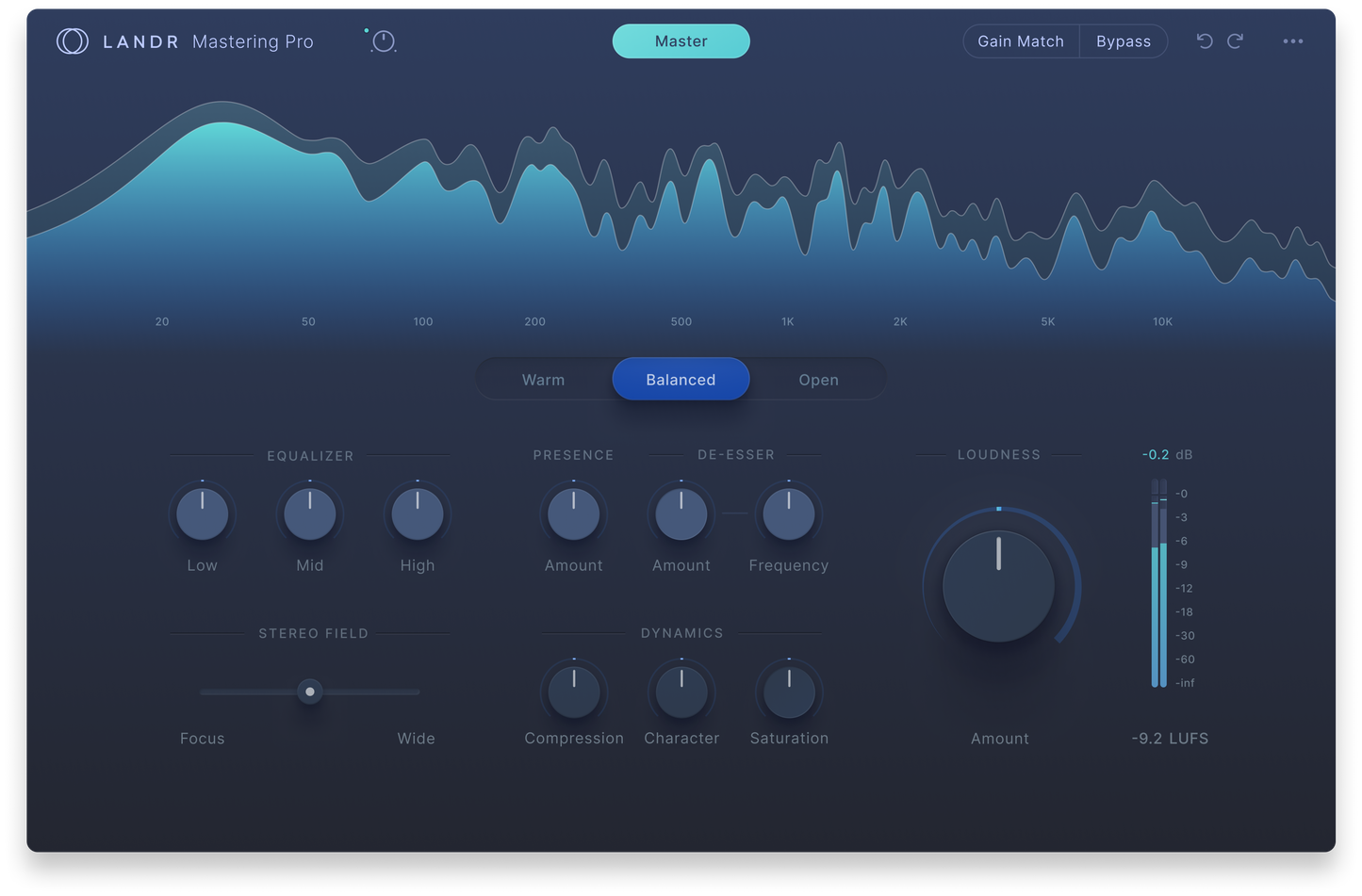Click the Presence Amount knob
Image resolution: width=1362 pixels, height=896 pixels.
tap(573, 514)
